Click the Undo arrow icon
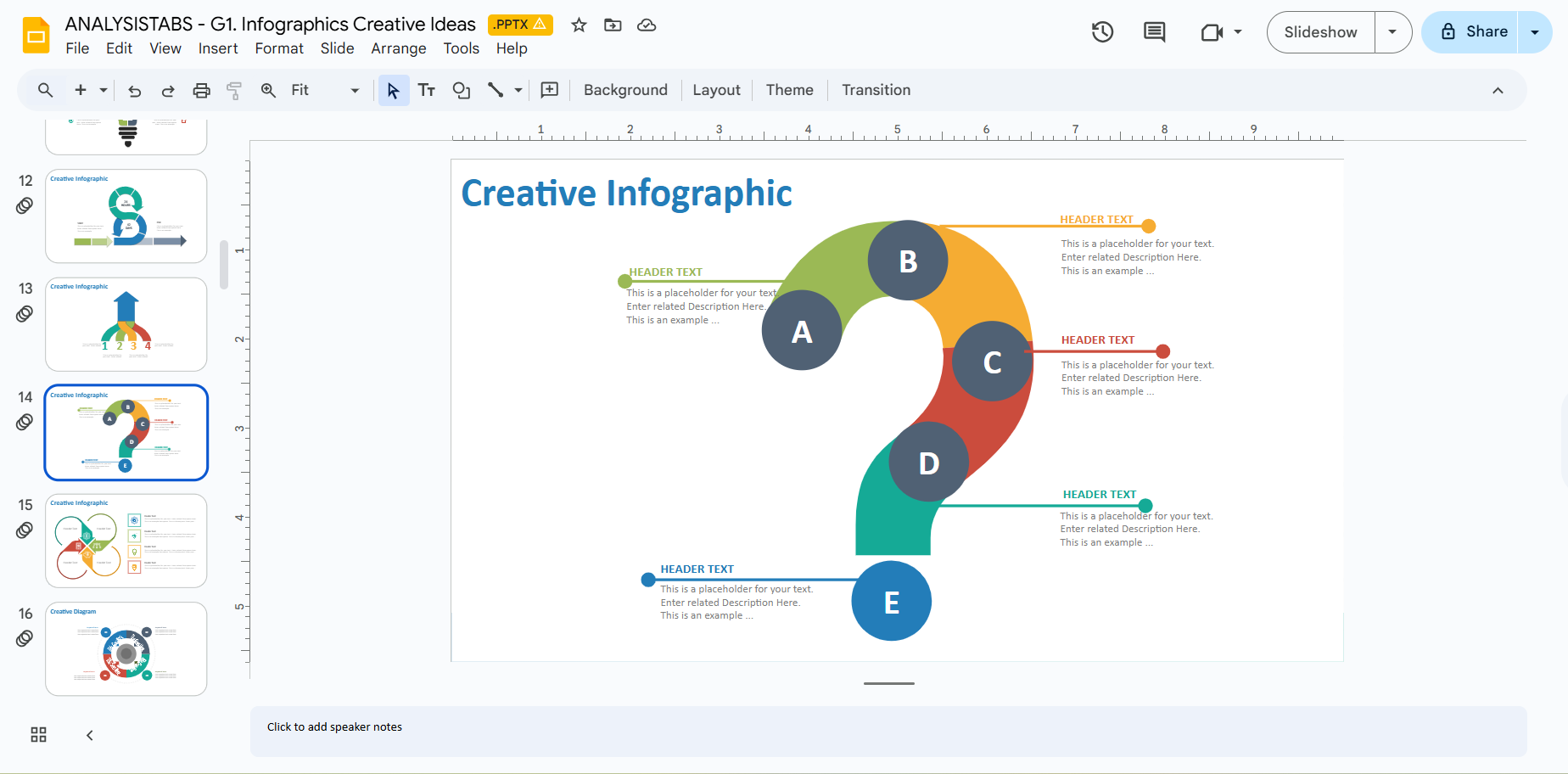Image resolution: width=1568 pixels, height=774 pixels. tap(134, 91)
